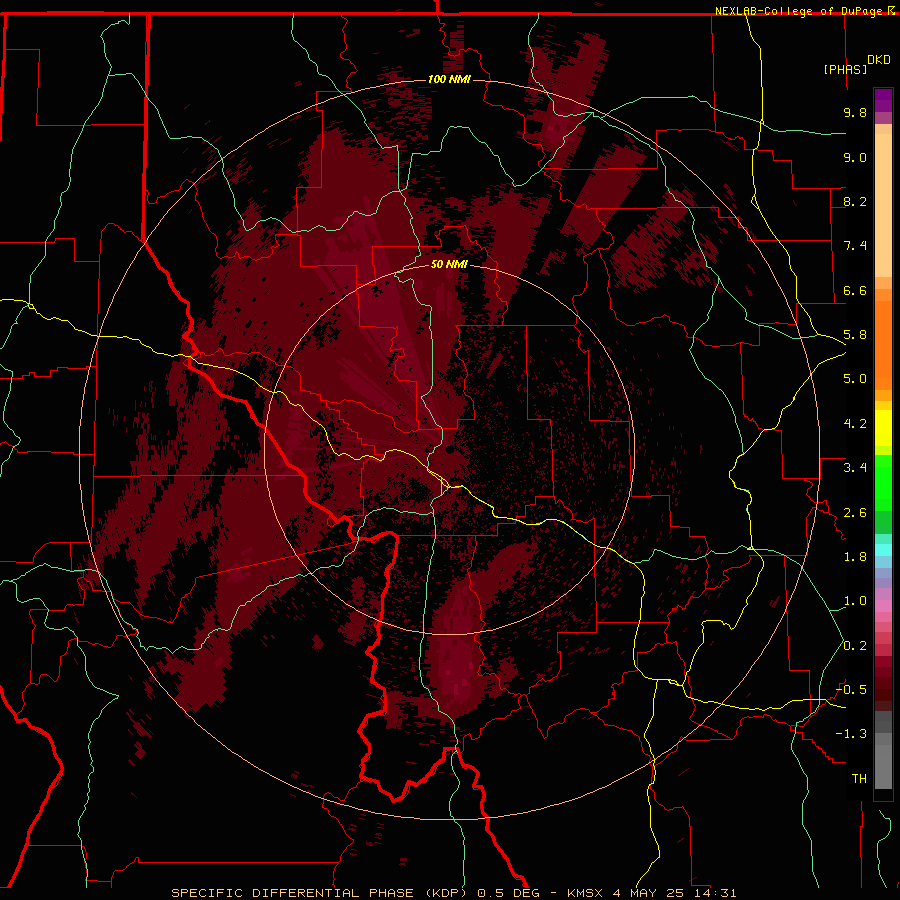Image resolution: width=900 pixels, height=900 pixels.
Task: Pick the orange segment of color bar
Action: point(883,346)
